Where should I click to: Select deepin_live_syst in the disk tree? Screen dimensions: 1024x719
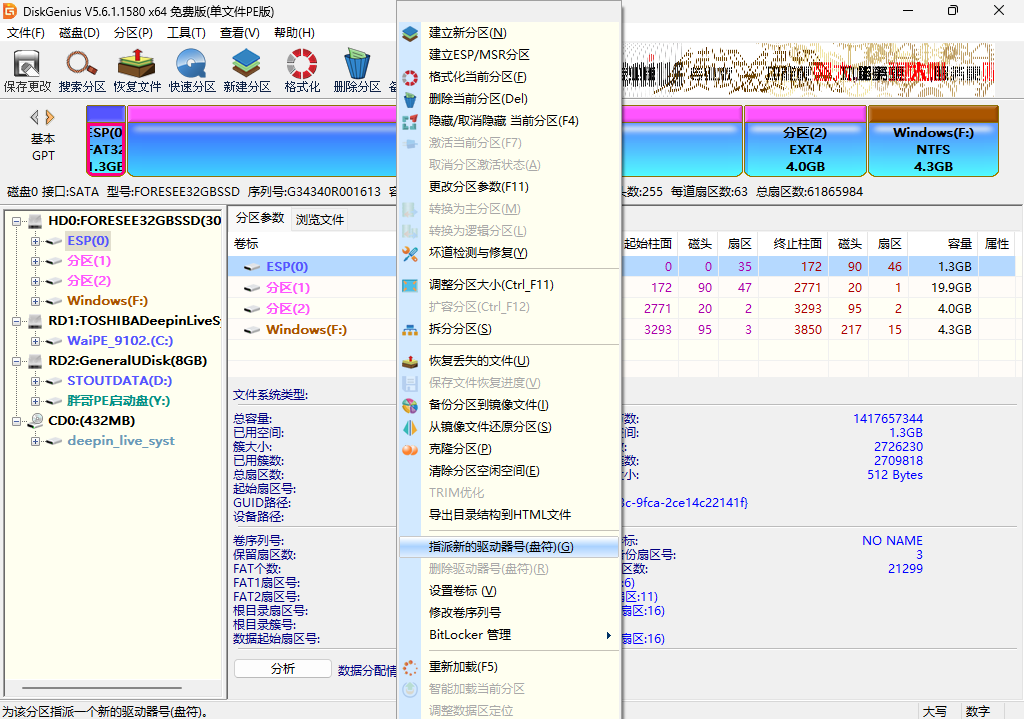(x=121, y=441)
